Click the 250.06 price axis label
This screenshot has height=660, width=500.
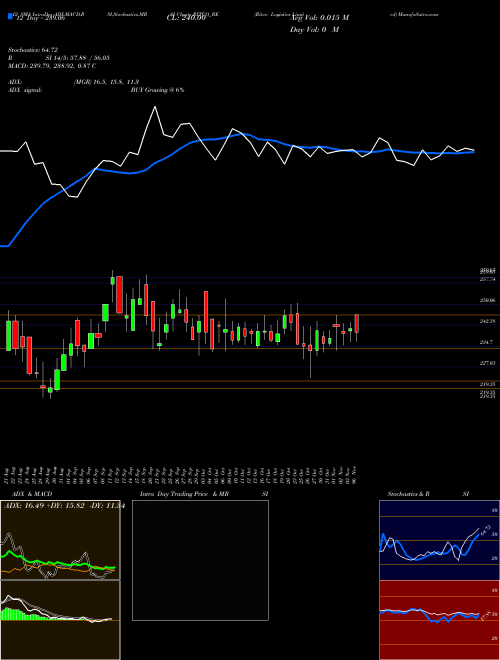488,300
